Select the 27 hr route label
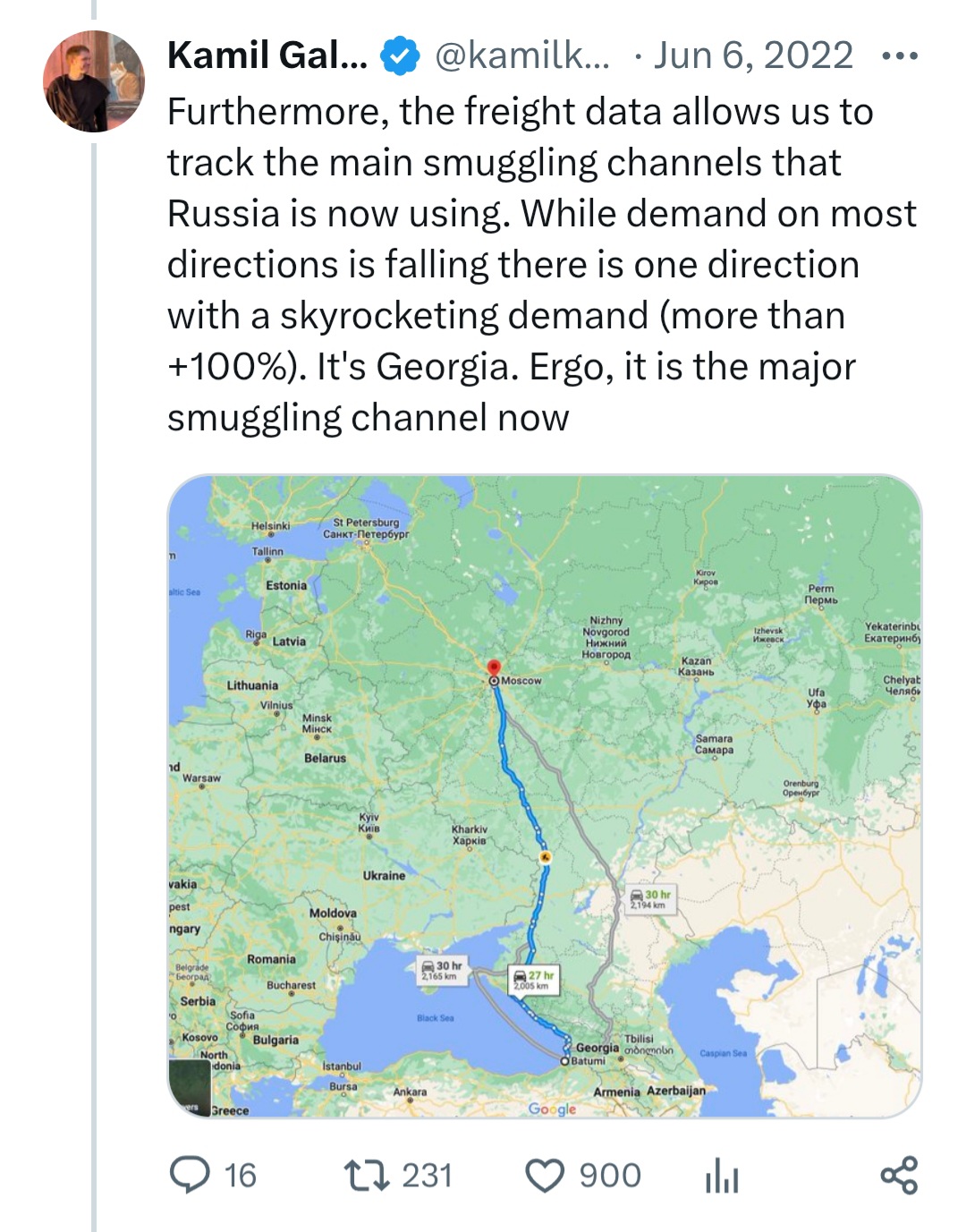 pos(534,980)
